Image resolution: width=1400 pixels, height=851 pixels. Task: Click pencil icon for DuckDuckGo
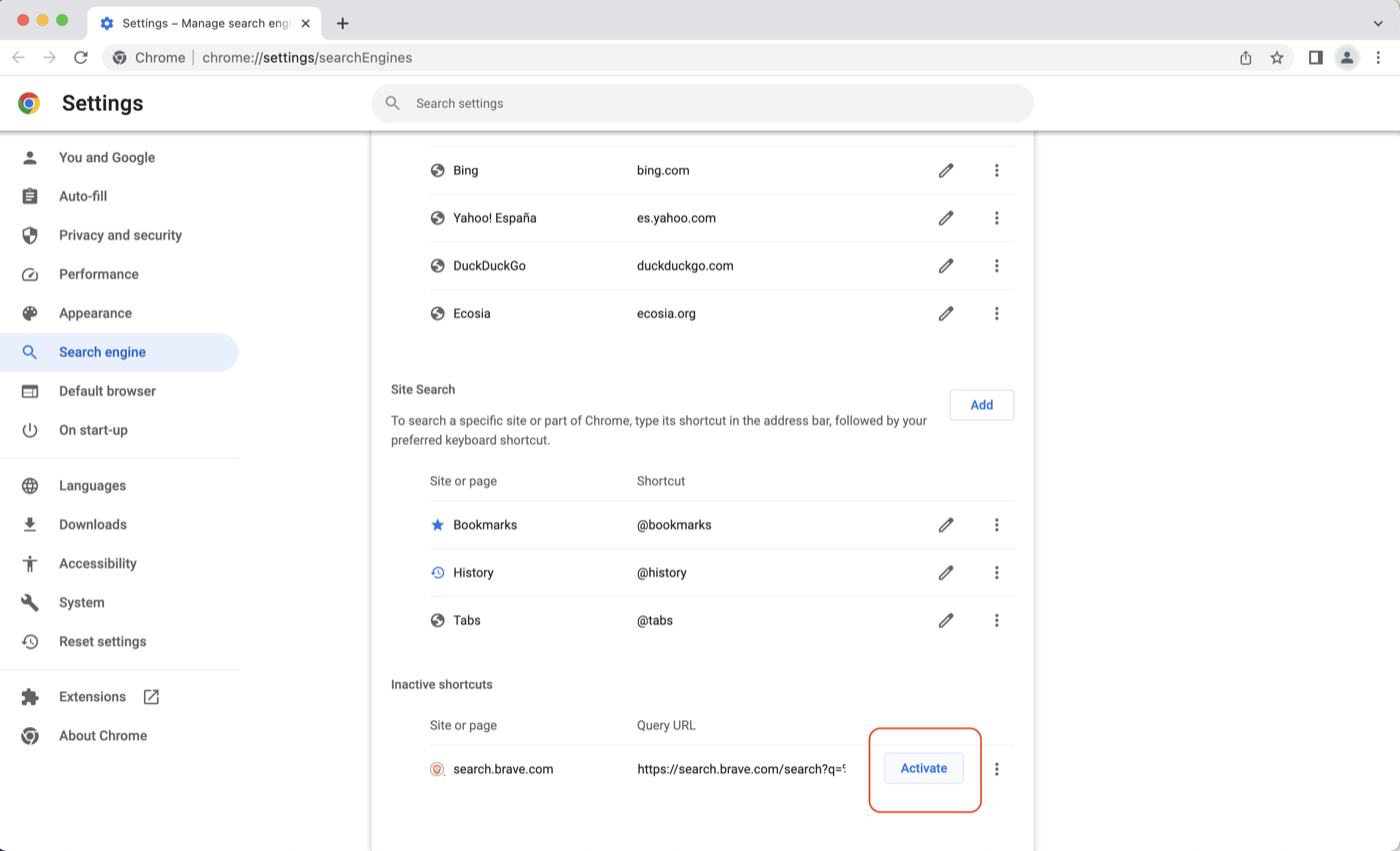point(945,266)
